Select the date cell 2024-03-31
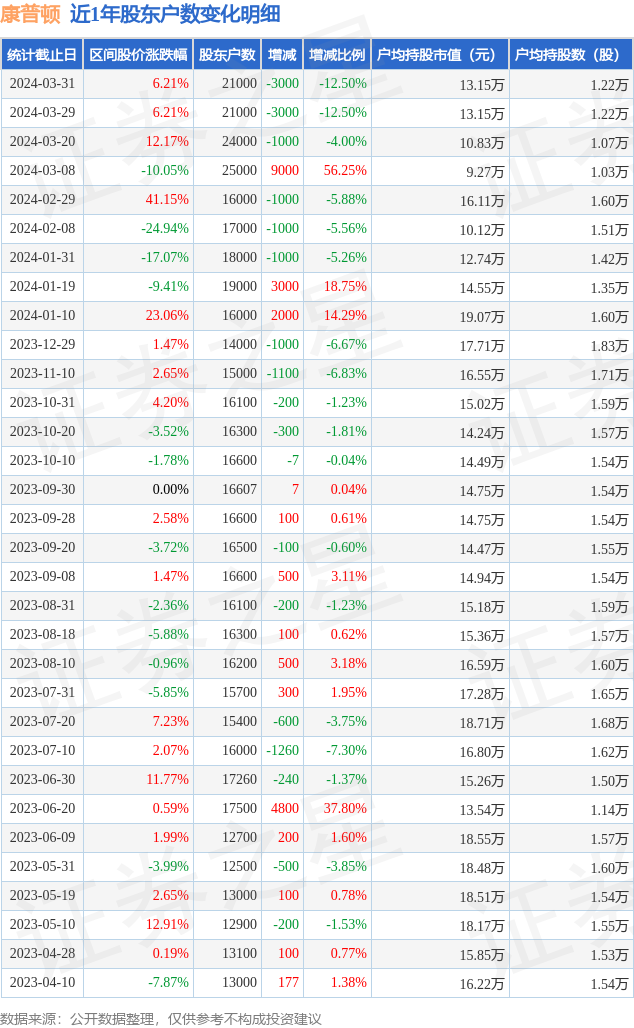 [43, 84]
